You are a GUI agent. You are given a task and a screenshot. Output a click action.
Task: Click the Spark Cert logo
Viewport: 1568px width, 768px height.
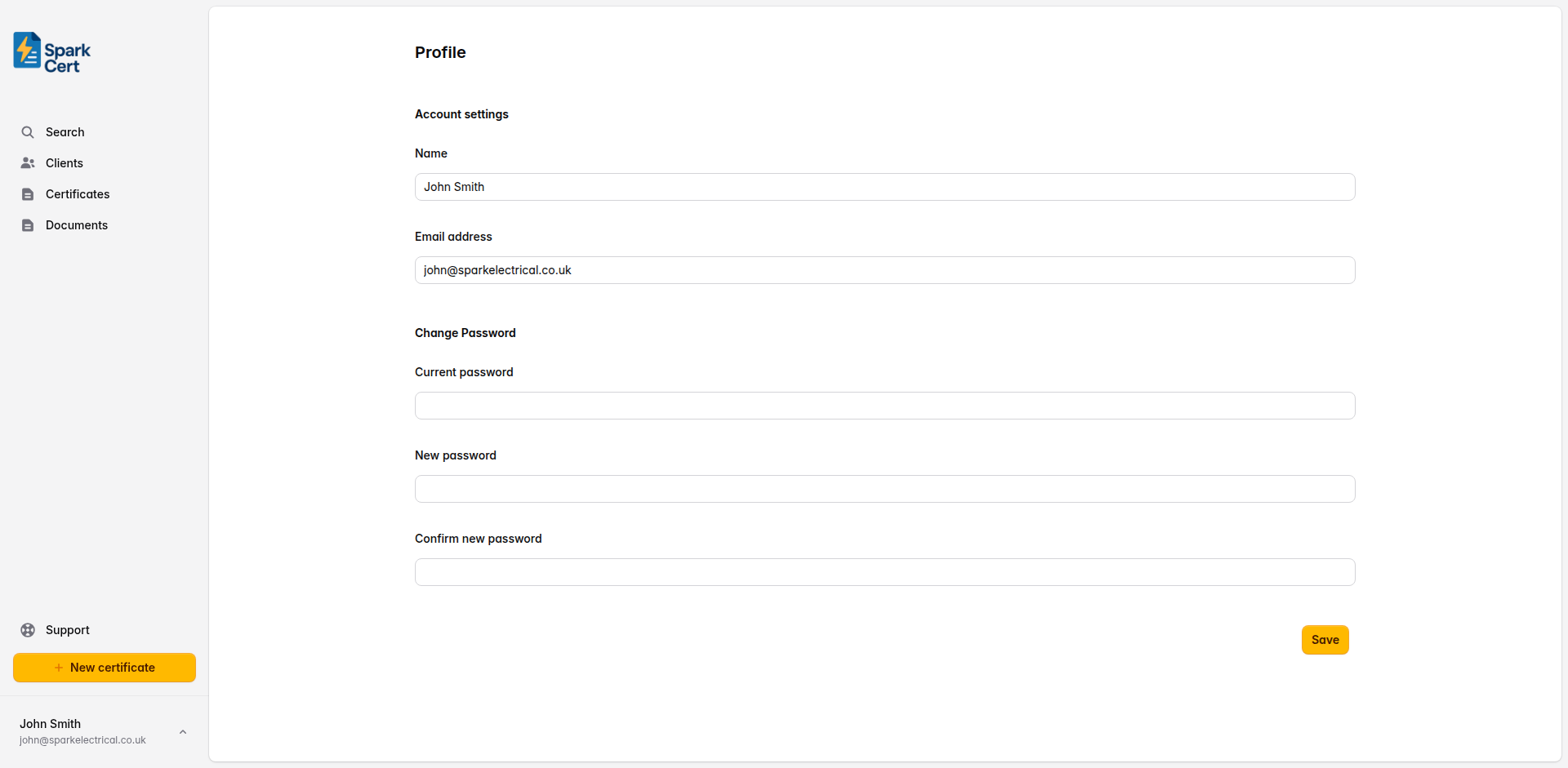tap(50, 51)
